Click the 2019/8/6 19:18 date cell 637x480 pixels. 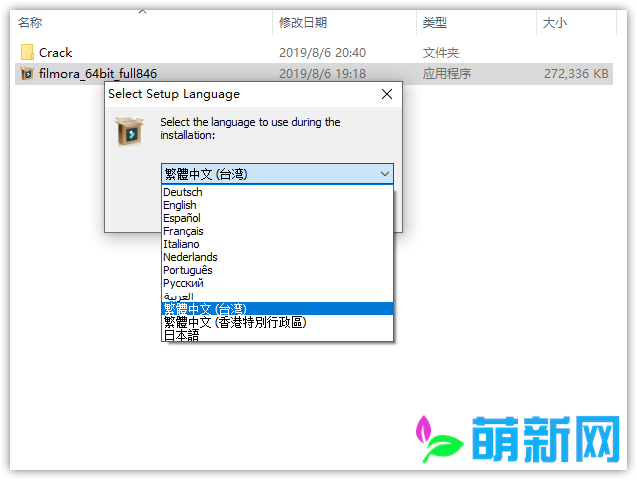323,74
